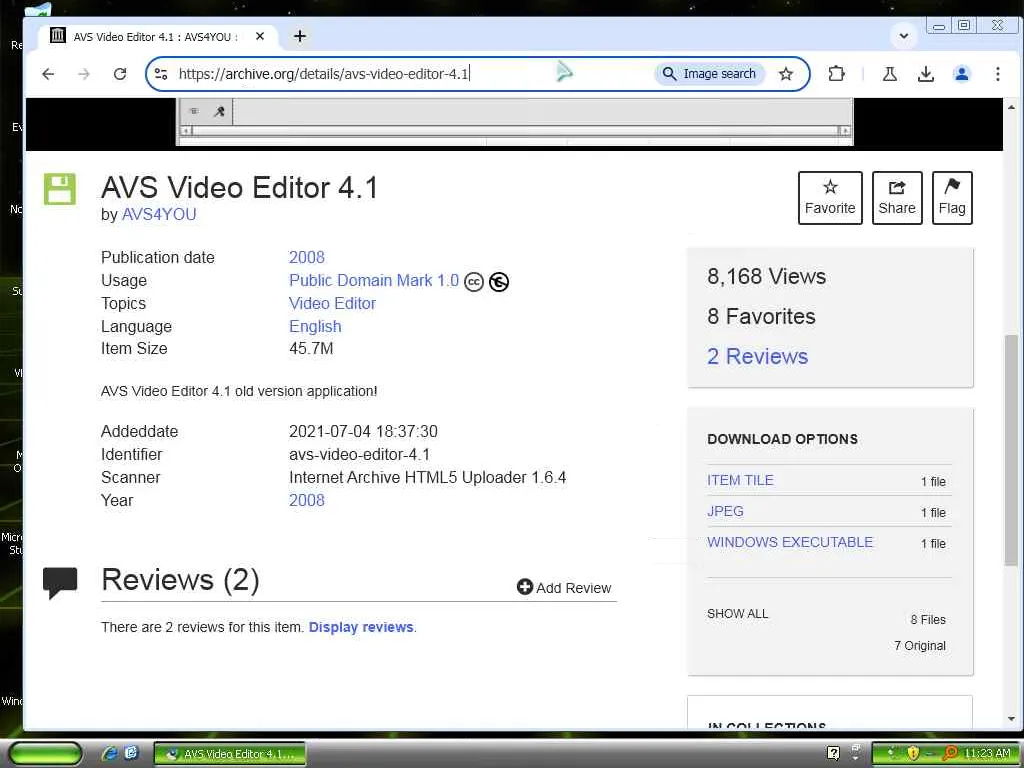Open a new browser tab

(300, 37)
